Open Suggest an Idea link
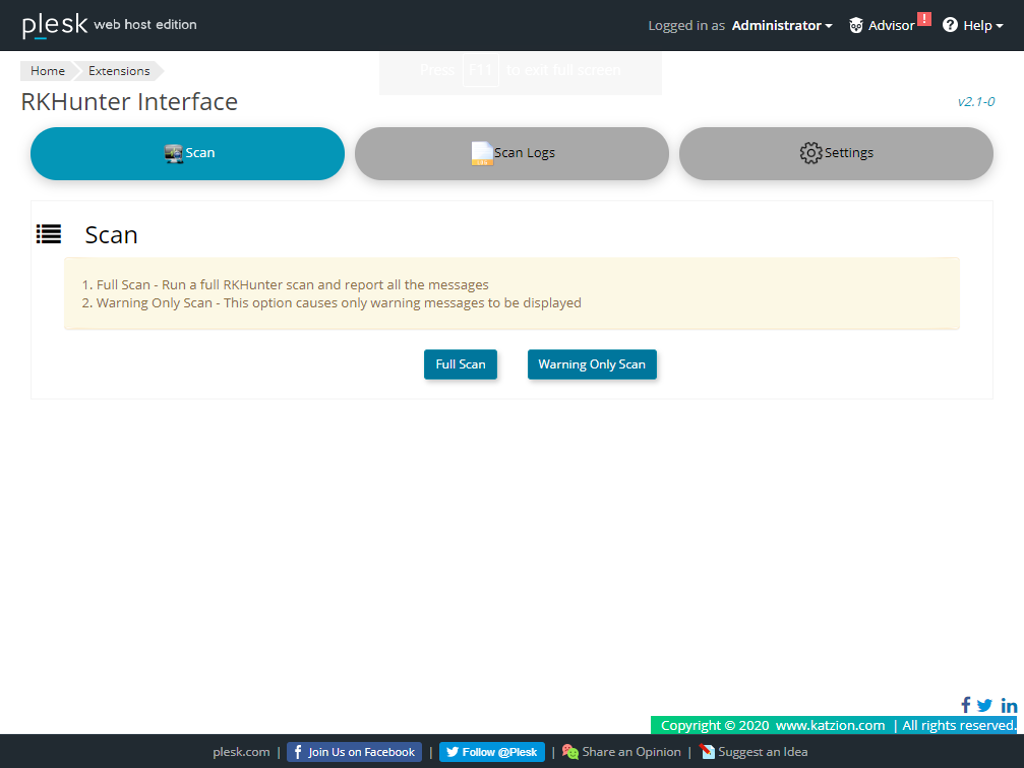Screen dimensions: 1024x768 [x=763, y=752]
